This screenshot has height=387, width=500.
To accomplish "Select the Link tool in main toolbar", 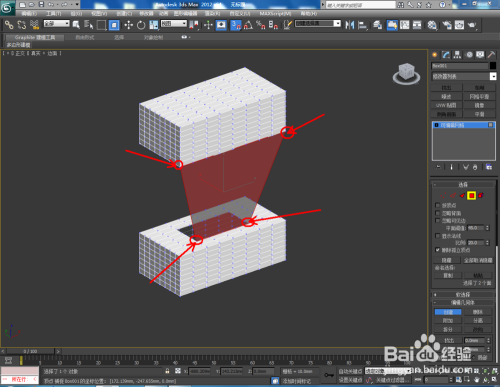I will (9, 25).
